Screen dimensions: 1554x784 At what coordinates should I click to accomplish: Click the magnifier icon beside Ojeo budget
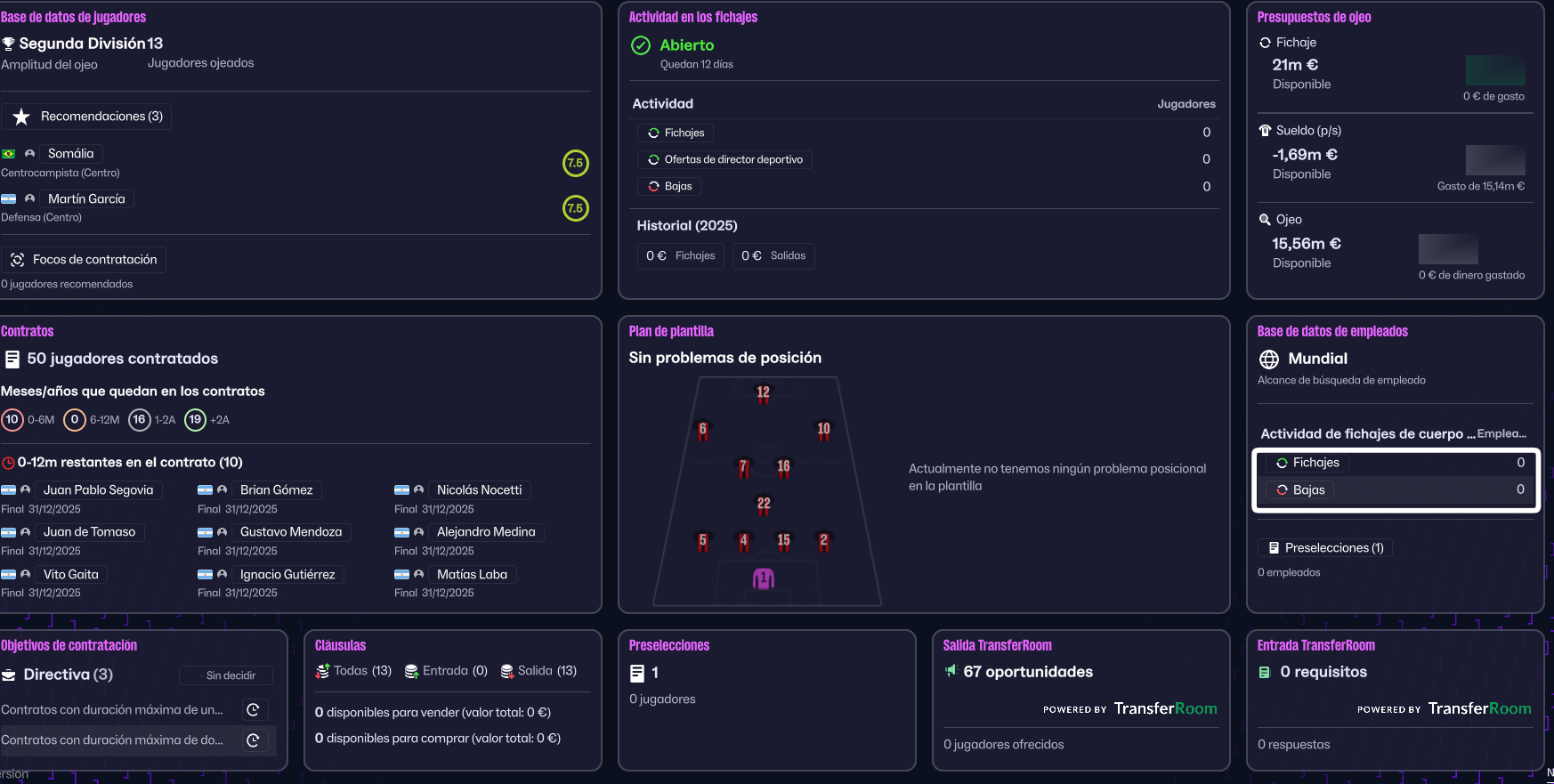tap(1265, 220)
